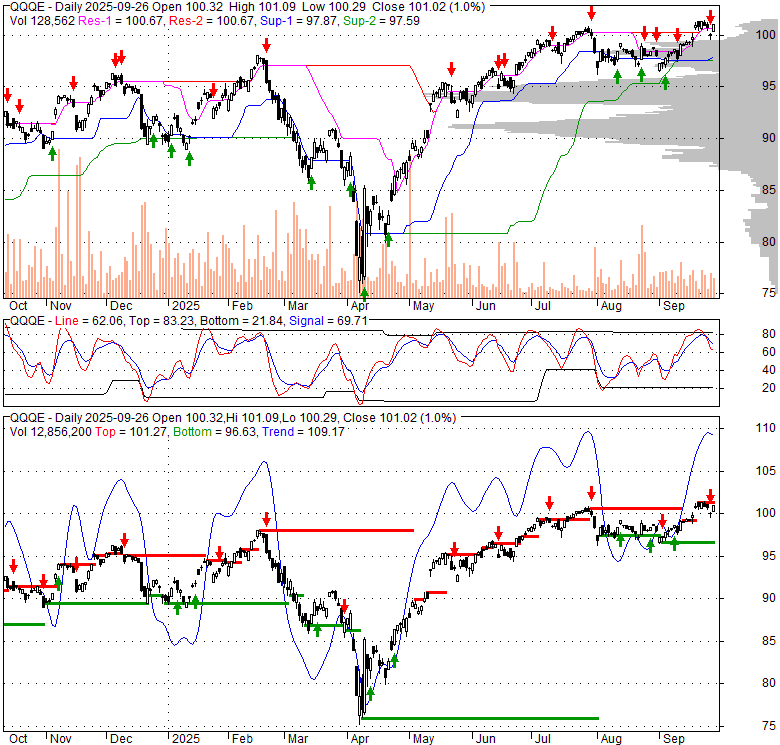
Task: Click the 20 level on oscillator scale
Action: pyautogui.click(x=769, y=388)
